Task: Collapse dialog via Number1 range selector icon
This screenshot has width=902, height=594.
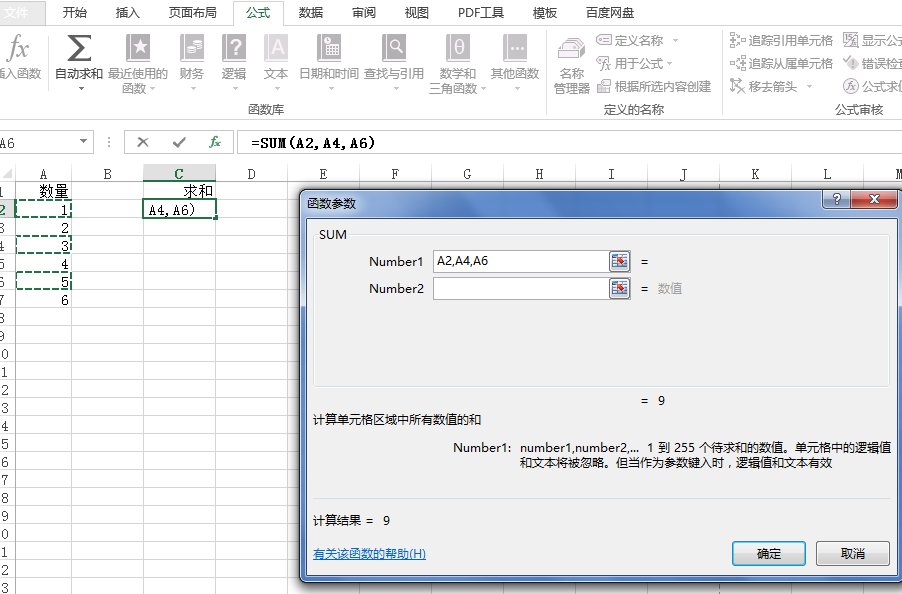Action: pos(620,261)
